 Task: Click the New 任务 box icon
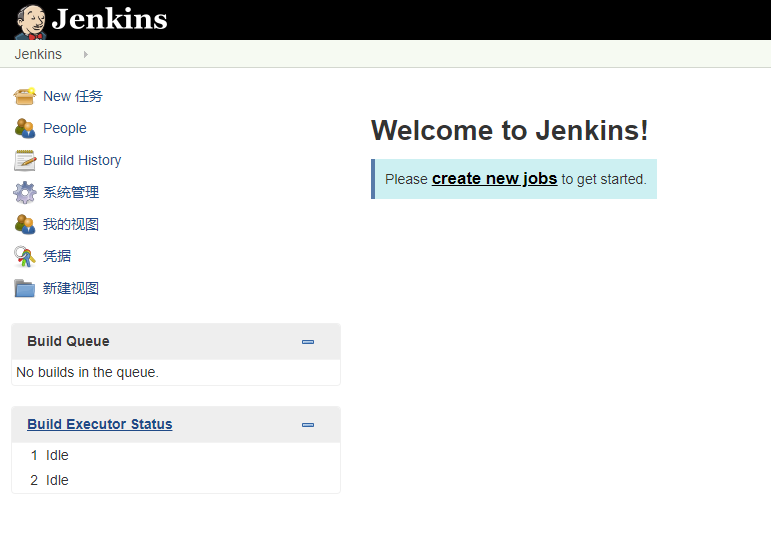pyautogui.click(x=25, y=96)
